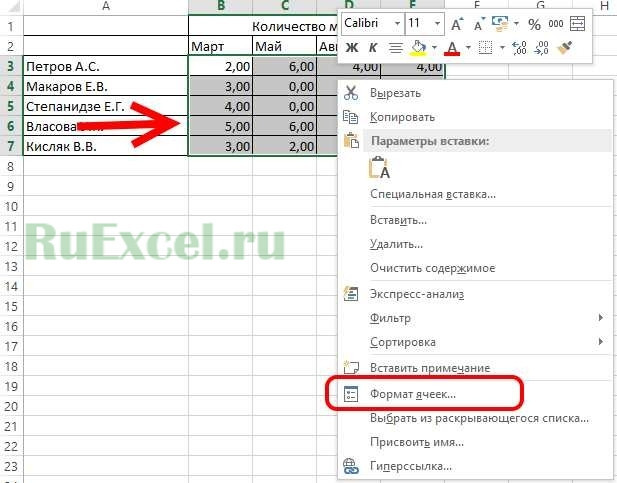Open the borders dropdown arrow

tap(502, 48)
